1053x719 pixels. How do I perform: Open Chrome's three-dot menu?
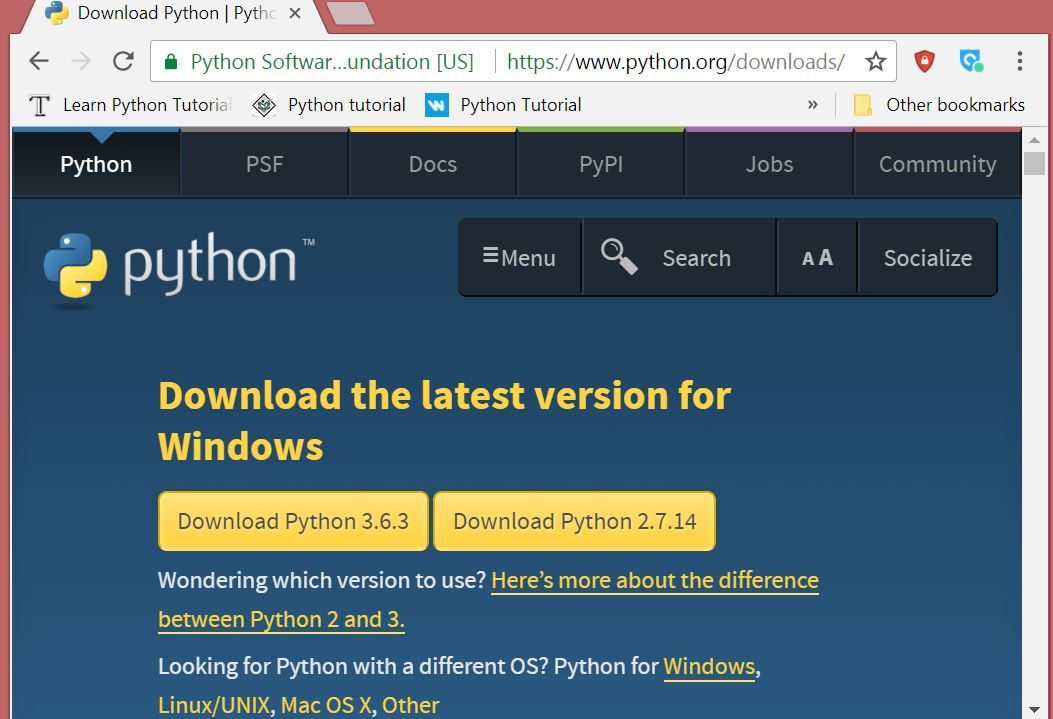tap(1021, 61)
